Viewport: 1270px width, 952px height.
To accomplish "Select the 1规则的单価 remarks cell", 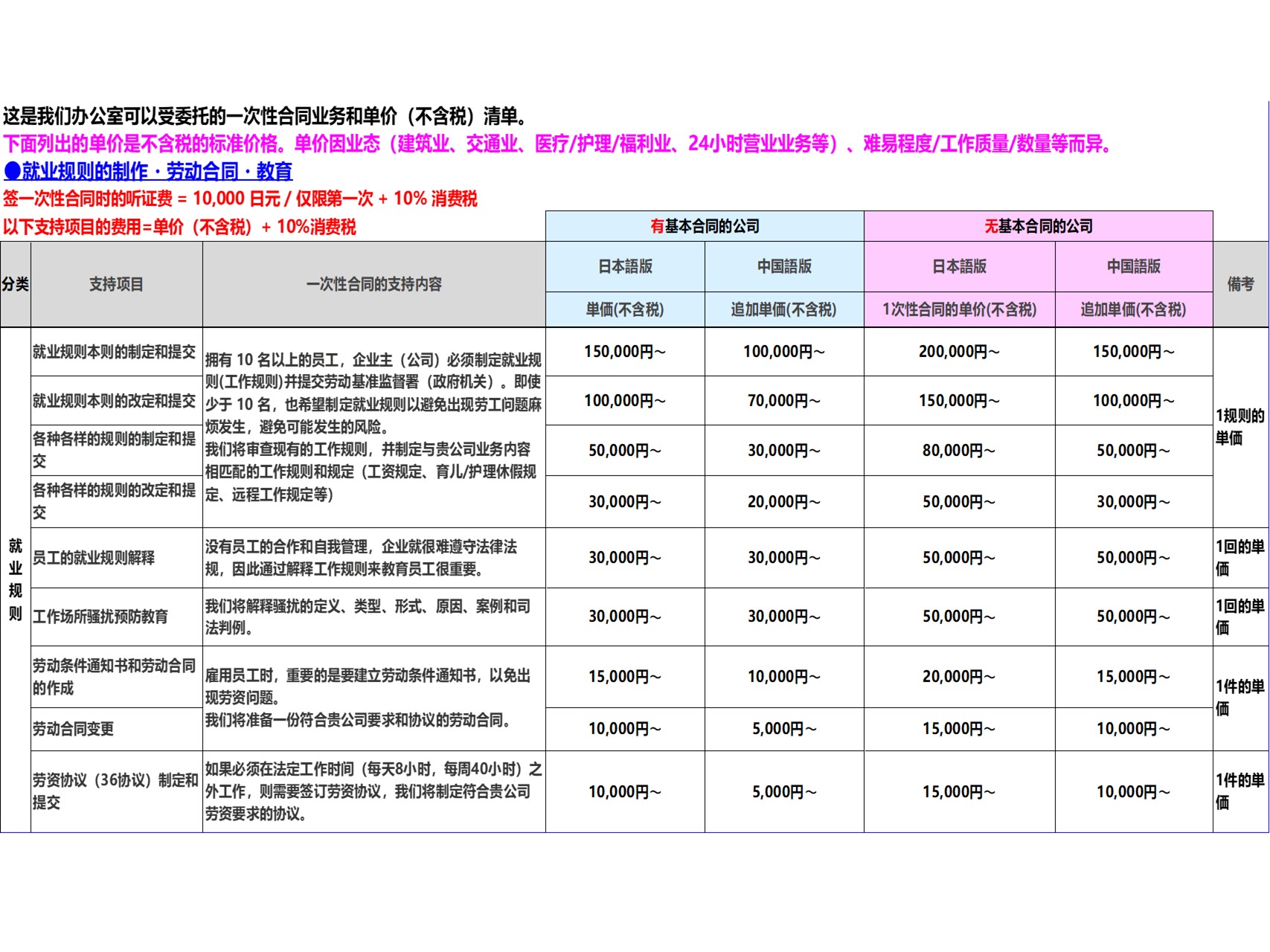I will pos(1239,427).
